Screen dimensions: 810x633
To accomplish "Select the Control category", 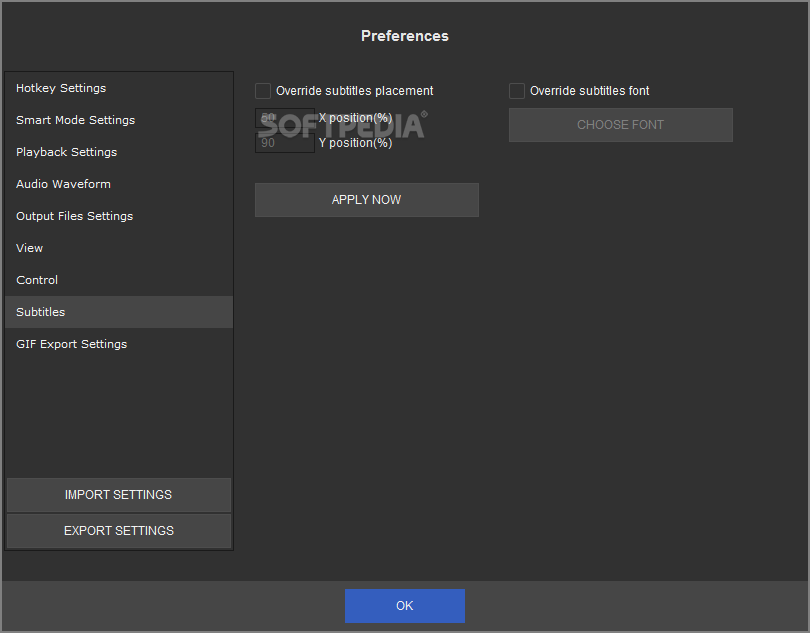I will click(119, 280).
